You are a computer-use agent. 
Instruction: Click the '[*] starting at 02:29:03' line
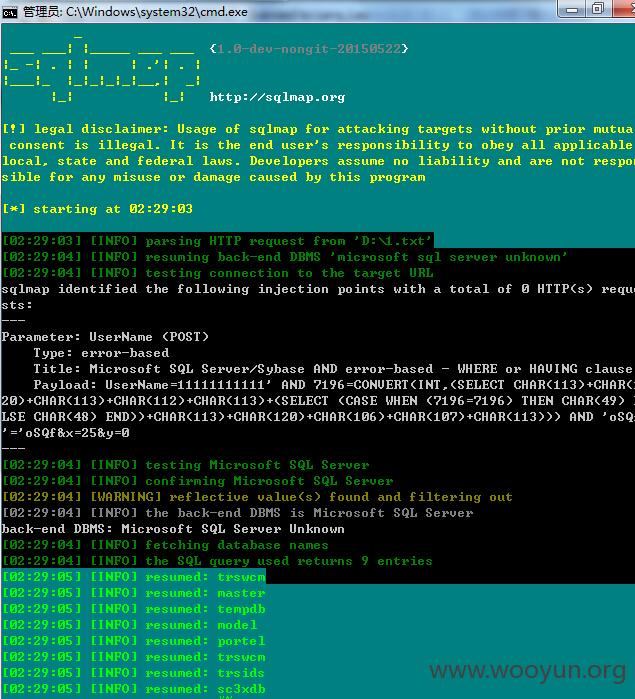pyautogui.click(x=97, y=209)
